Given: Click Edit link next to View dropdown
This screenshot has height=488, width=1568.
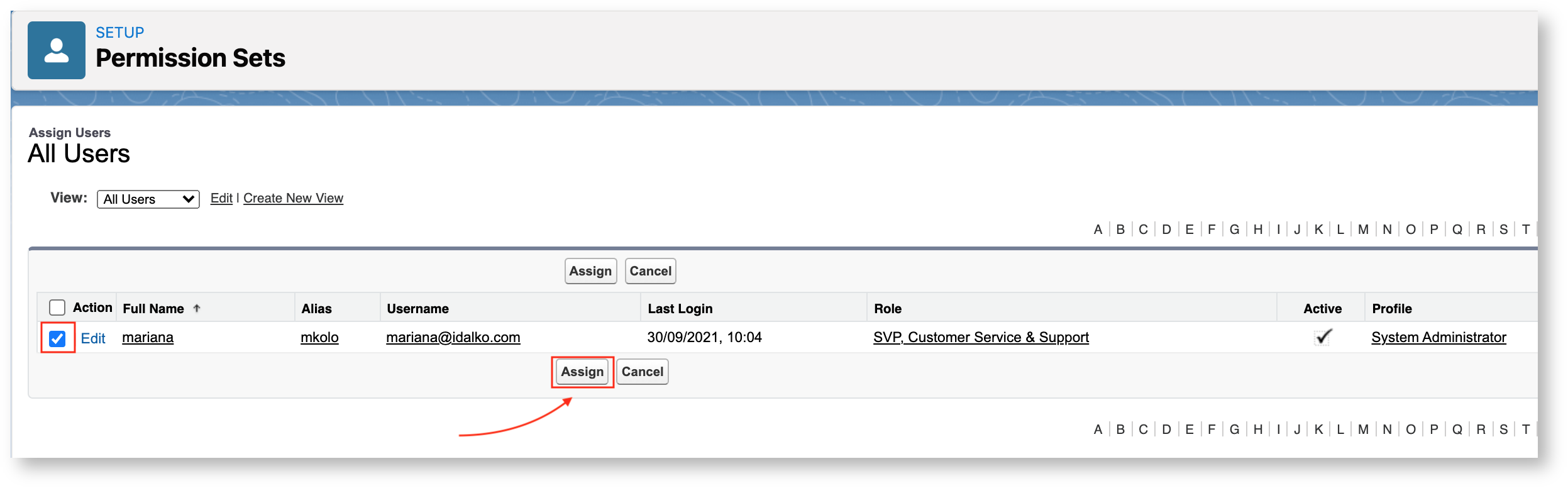Looking at the screenshot, I should click(221, 198).
